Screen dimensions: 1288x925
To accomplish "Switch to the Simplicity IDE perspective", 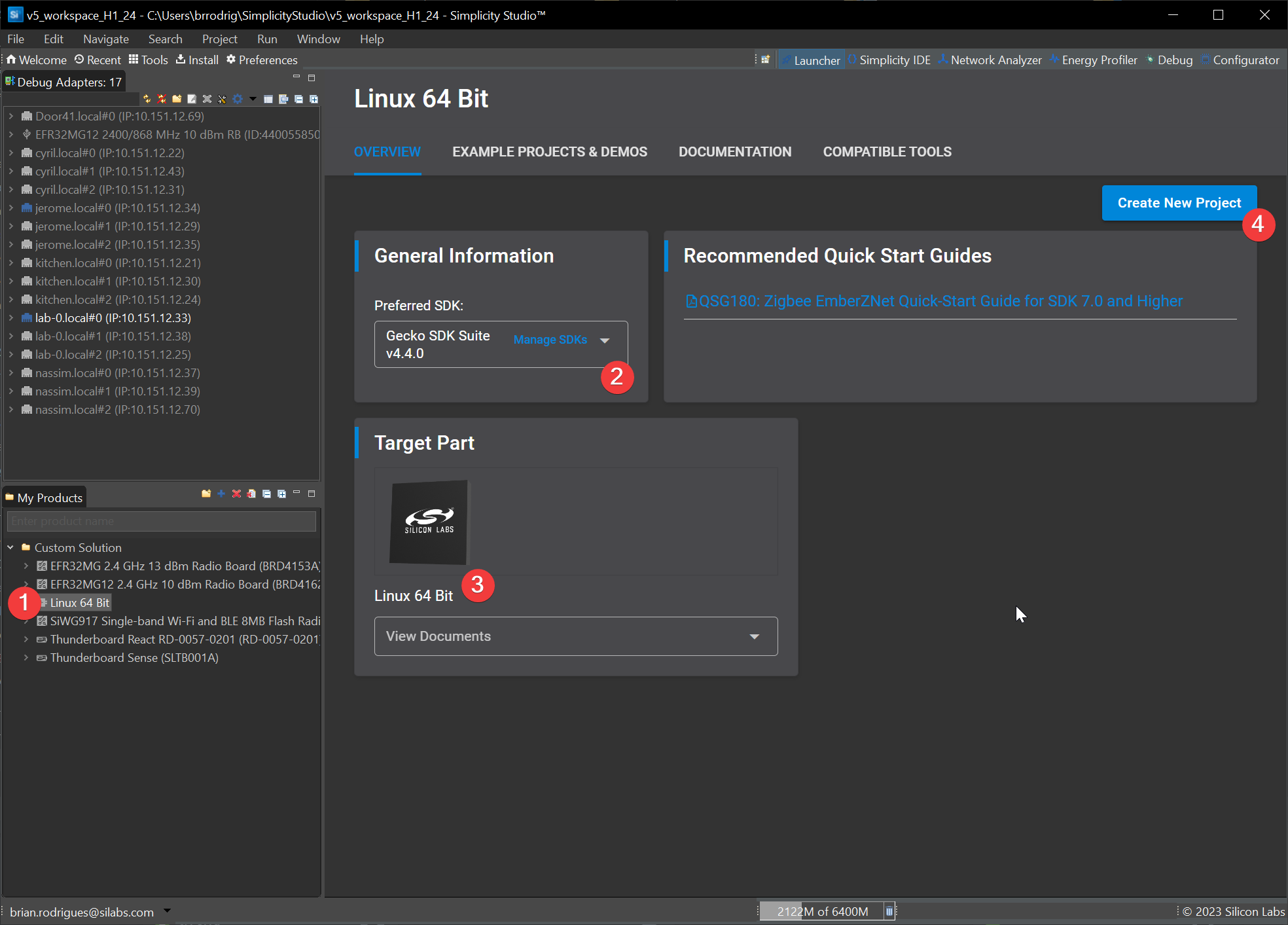I will [x=889, y=60].
